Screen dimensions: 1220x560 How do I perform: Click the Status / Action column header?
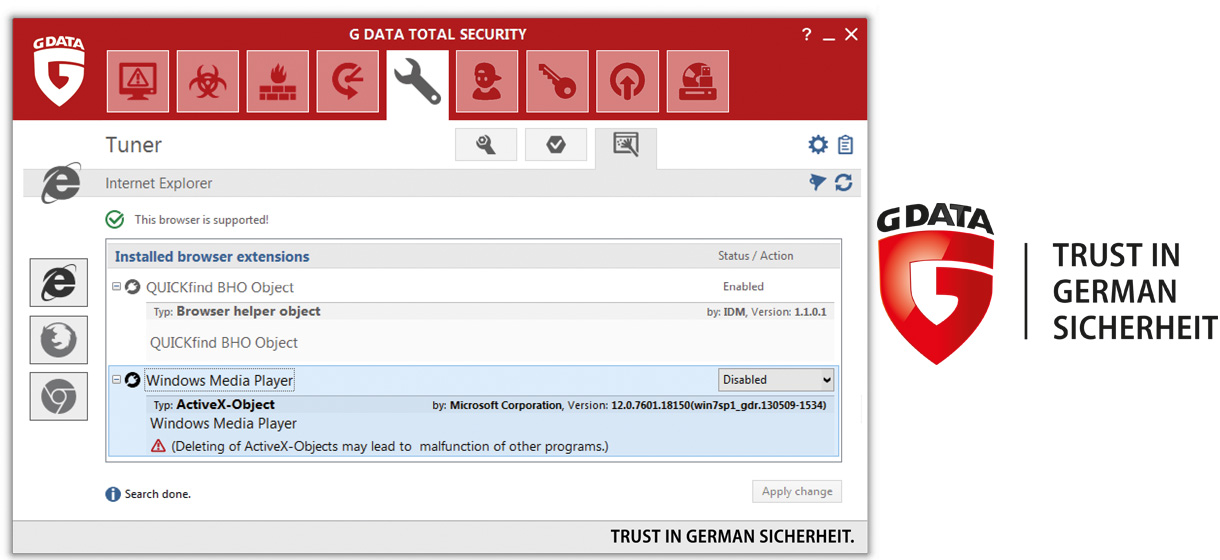755,256
